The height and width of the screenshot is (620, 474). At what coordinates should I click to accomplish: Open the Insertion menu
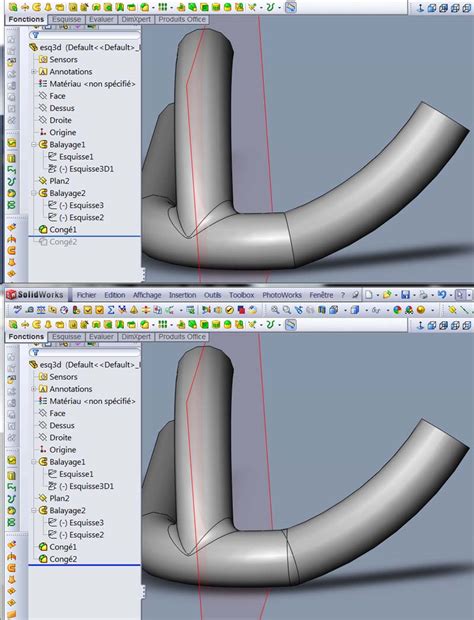point(182,295)
